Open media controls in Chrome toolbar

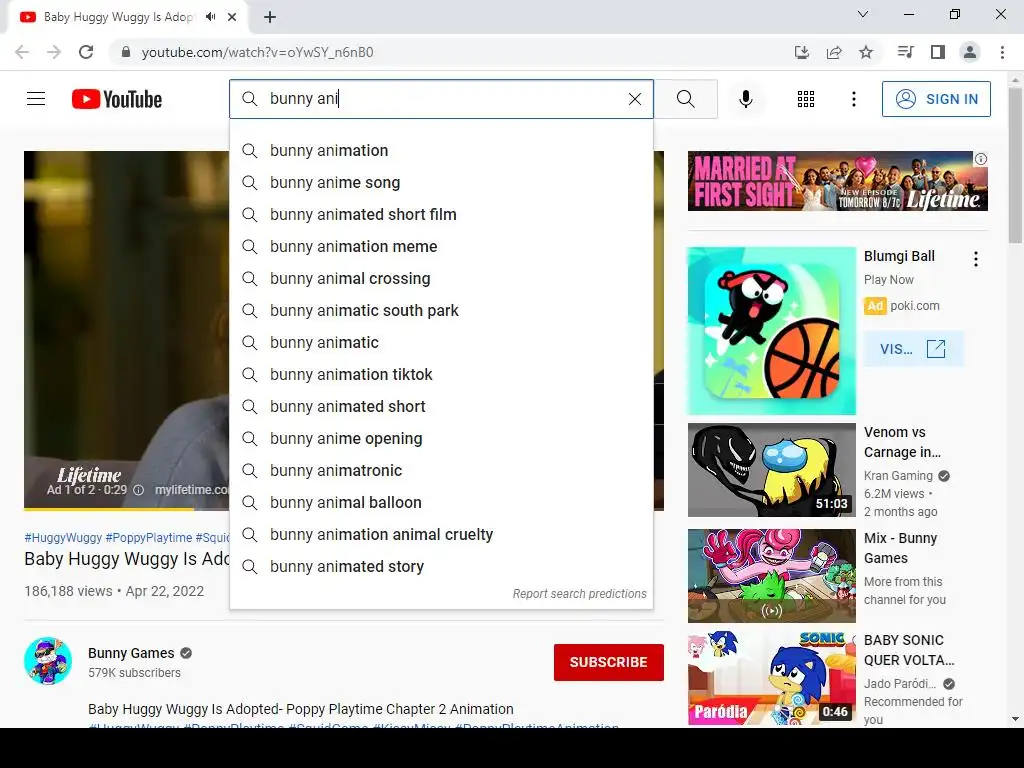tap(905, 52)
